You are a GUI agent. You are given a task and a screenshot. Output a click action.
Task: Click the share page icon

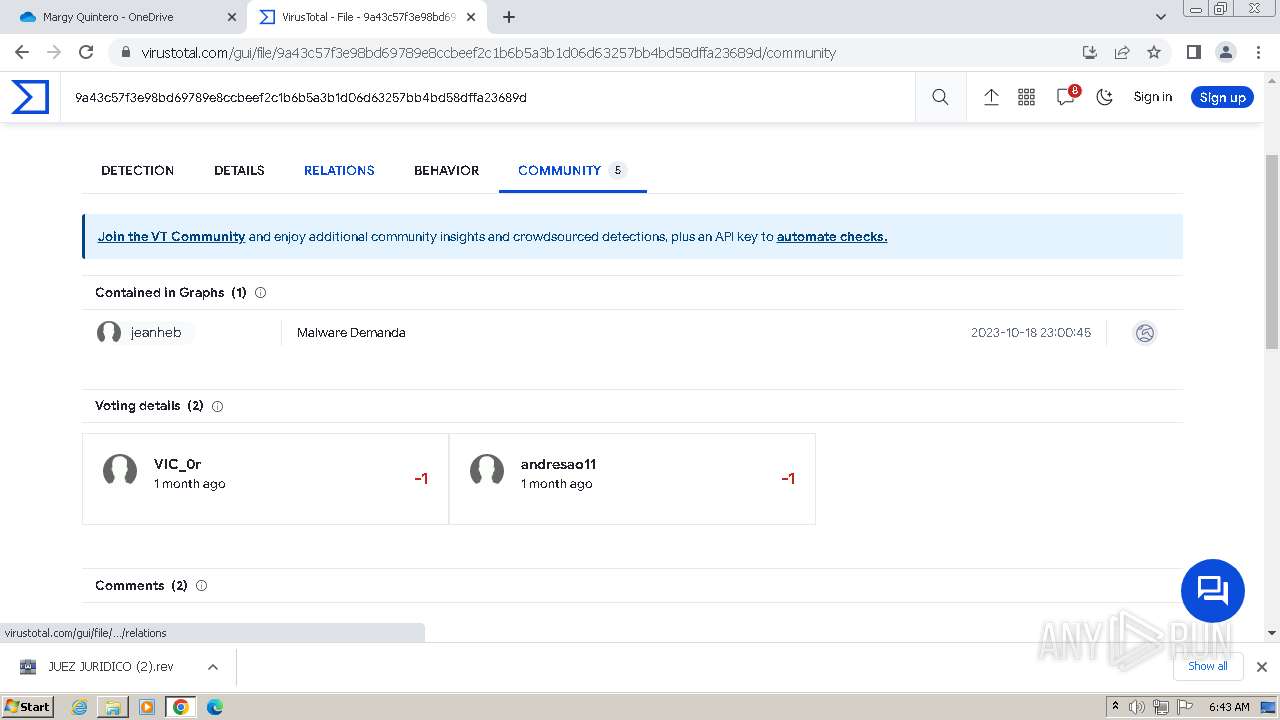pyautogui.click(x=1122, y=52)
